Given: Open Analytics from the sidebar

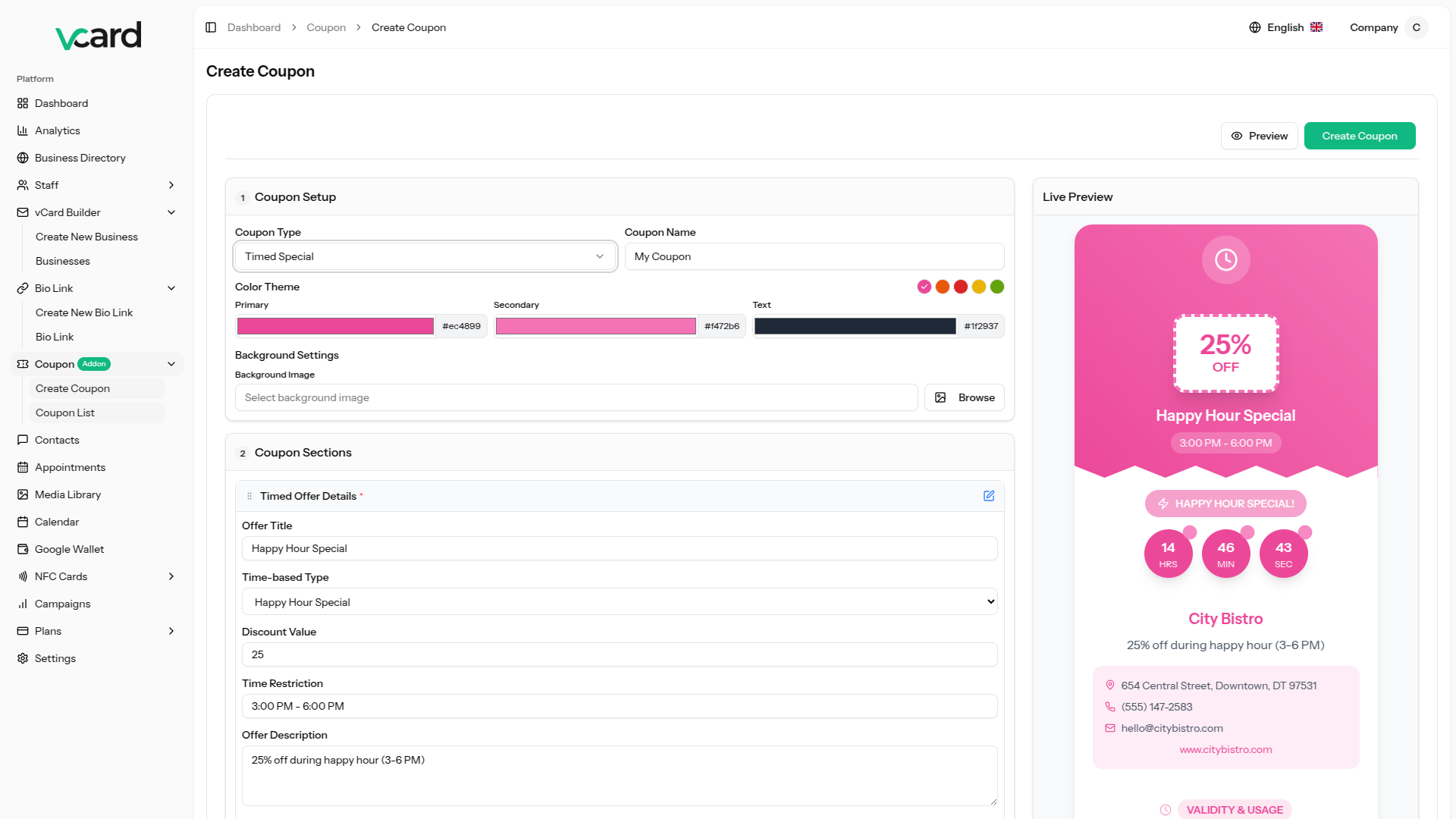Looking at the screenshot, I should pyautogui.click(x=57, y=130).
